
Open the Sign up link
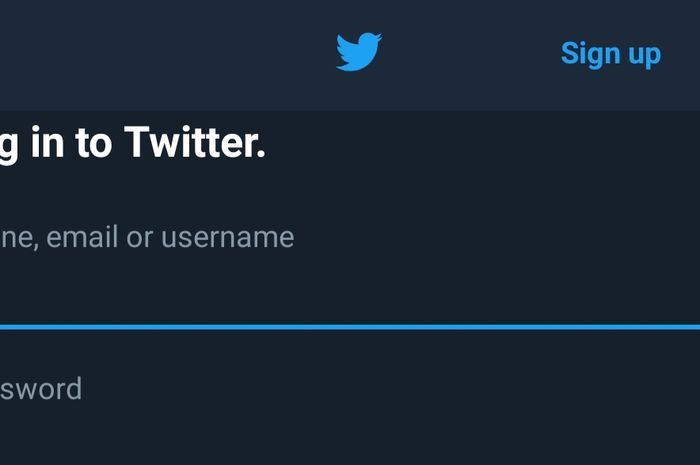pyautogui.click(x=611, y=54)
